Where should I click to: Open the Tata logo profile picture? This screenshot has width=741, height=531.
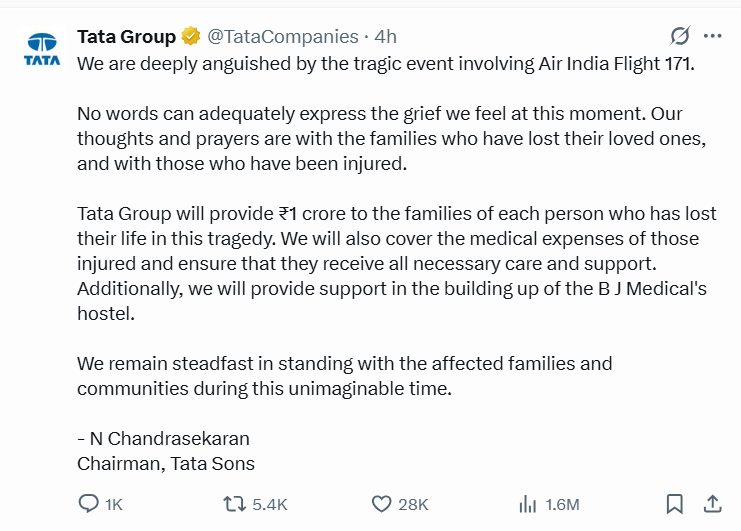click(x=42, y=49)
